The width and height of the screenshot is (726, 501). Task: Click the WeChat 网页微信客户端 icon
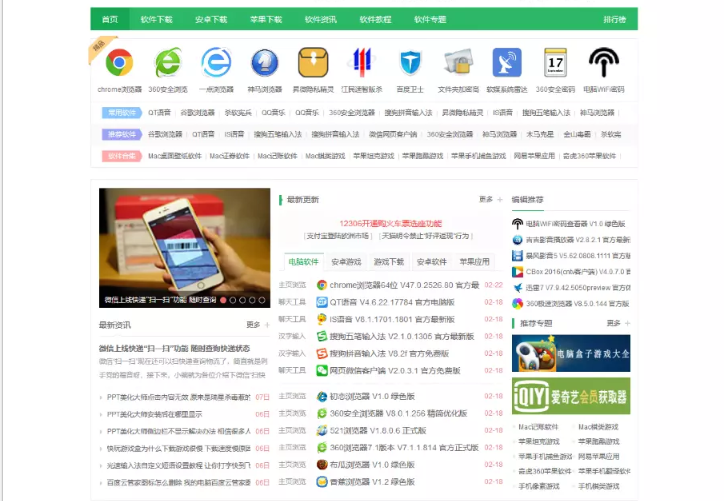[322, 371]
